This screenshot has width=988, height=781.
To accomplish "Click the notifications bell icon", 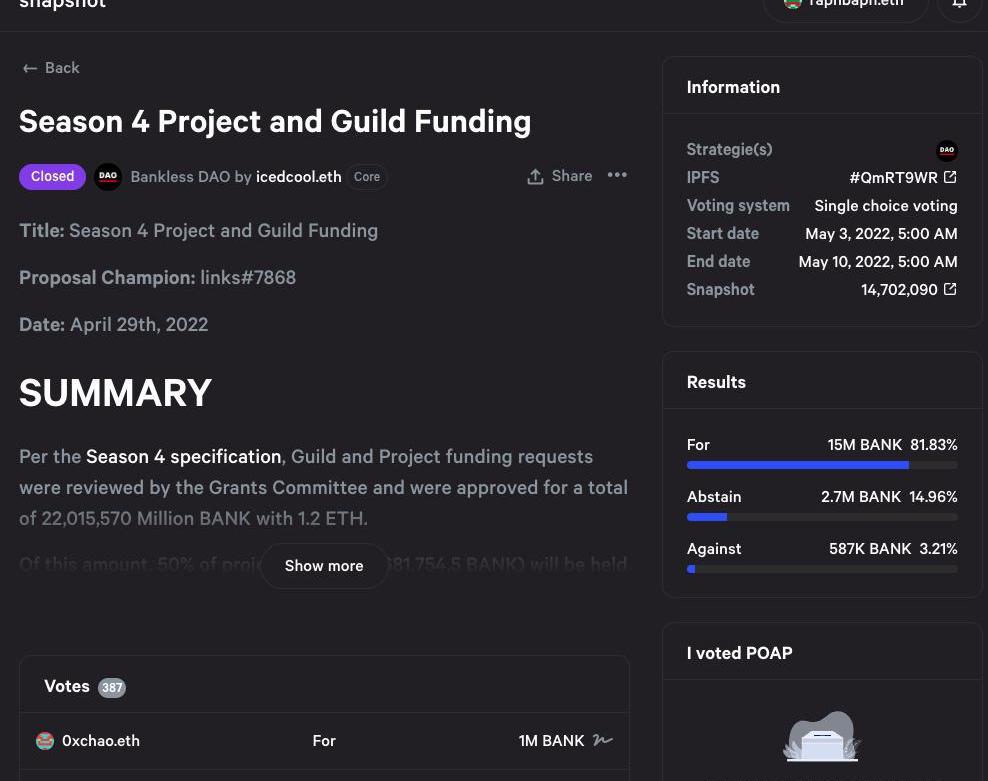I will [x=959, y=4].
